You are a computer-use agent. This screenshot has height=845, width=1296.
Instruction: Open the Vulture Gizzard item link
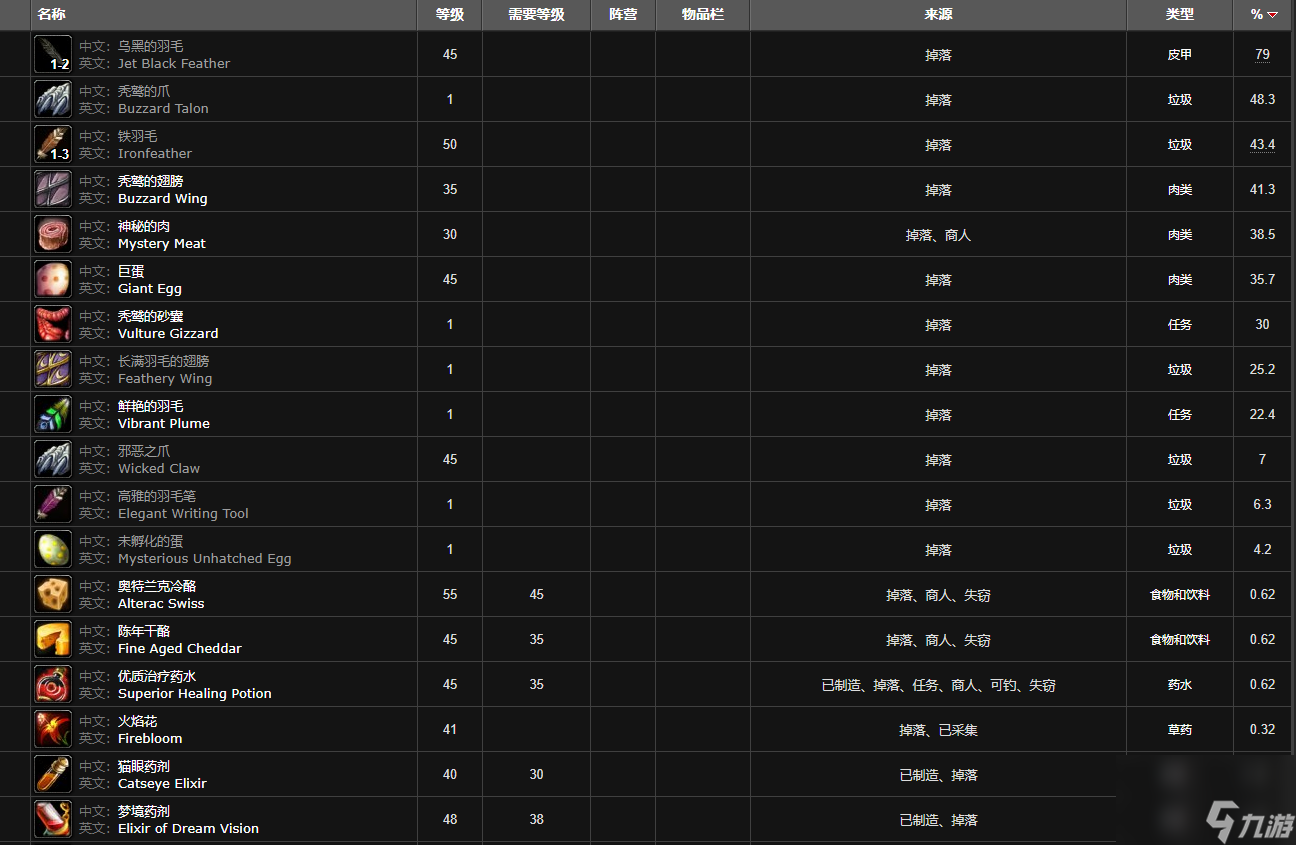(x=168, y=333)
